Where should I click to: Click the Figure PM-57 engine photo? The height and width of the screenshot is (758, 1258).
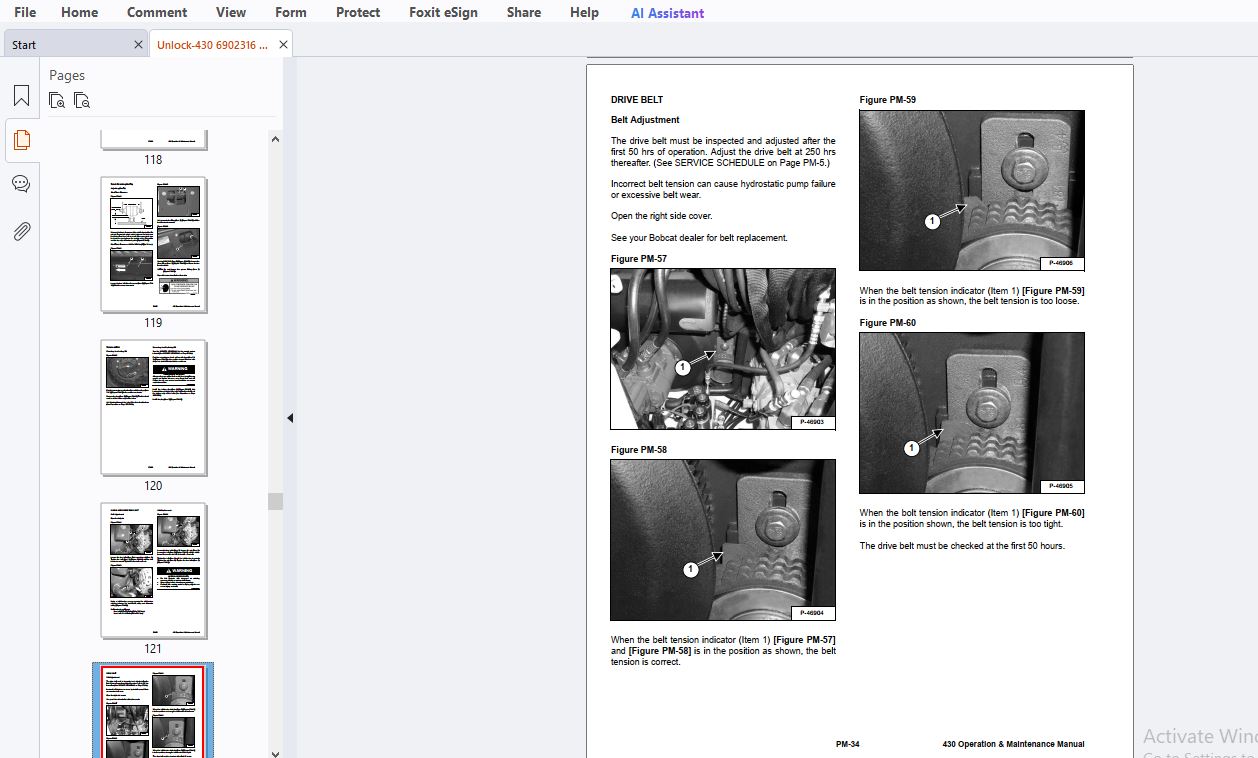(x=723, y=349)
